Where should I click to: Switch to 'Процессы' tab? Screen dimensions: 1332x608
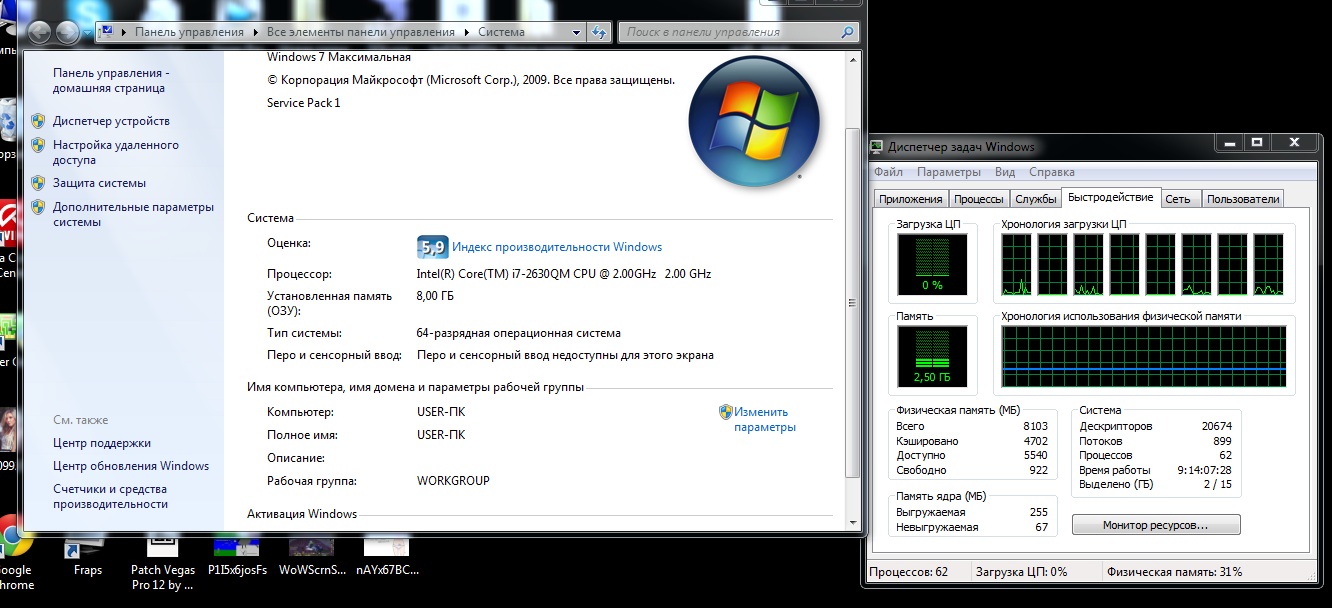(978, 199)
